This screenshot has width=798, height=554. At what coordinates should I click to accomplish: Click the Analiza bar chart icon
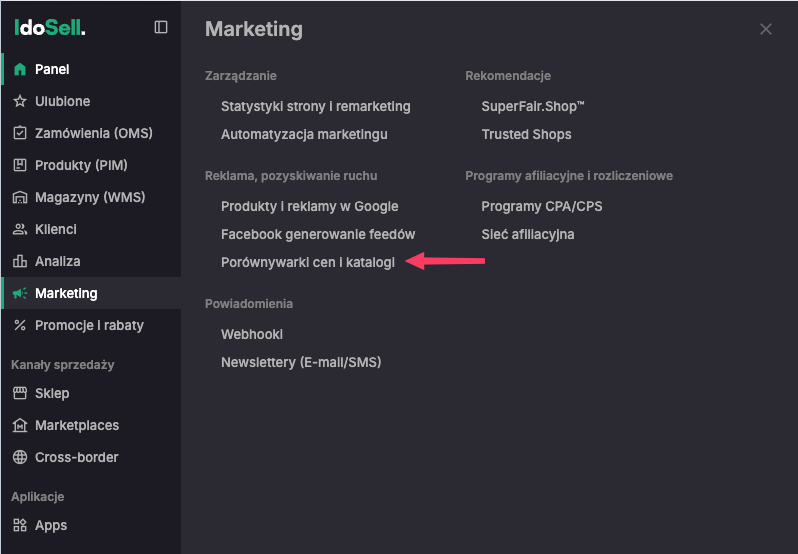20,261
